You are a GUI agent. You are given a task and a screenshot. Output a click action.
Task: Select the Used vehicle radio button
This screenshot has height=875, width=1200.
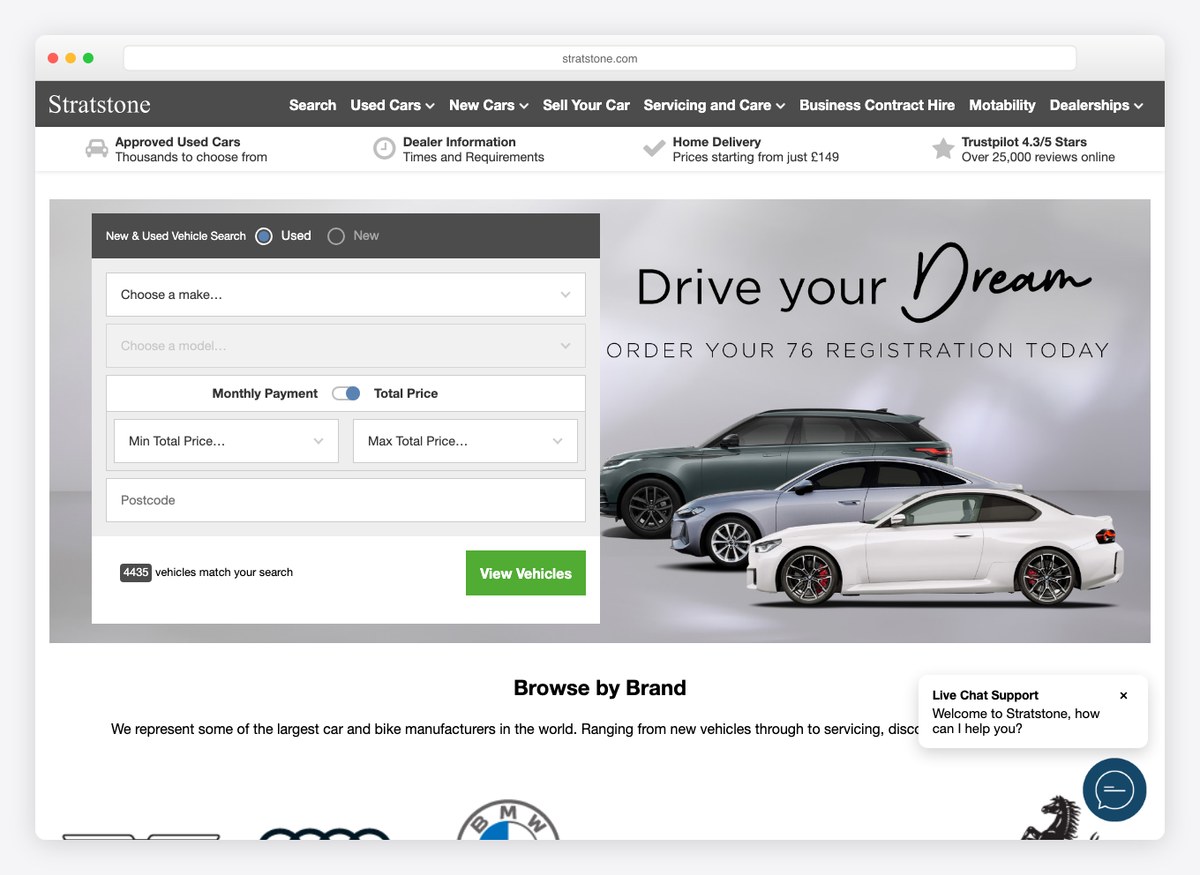point(264,236)
